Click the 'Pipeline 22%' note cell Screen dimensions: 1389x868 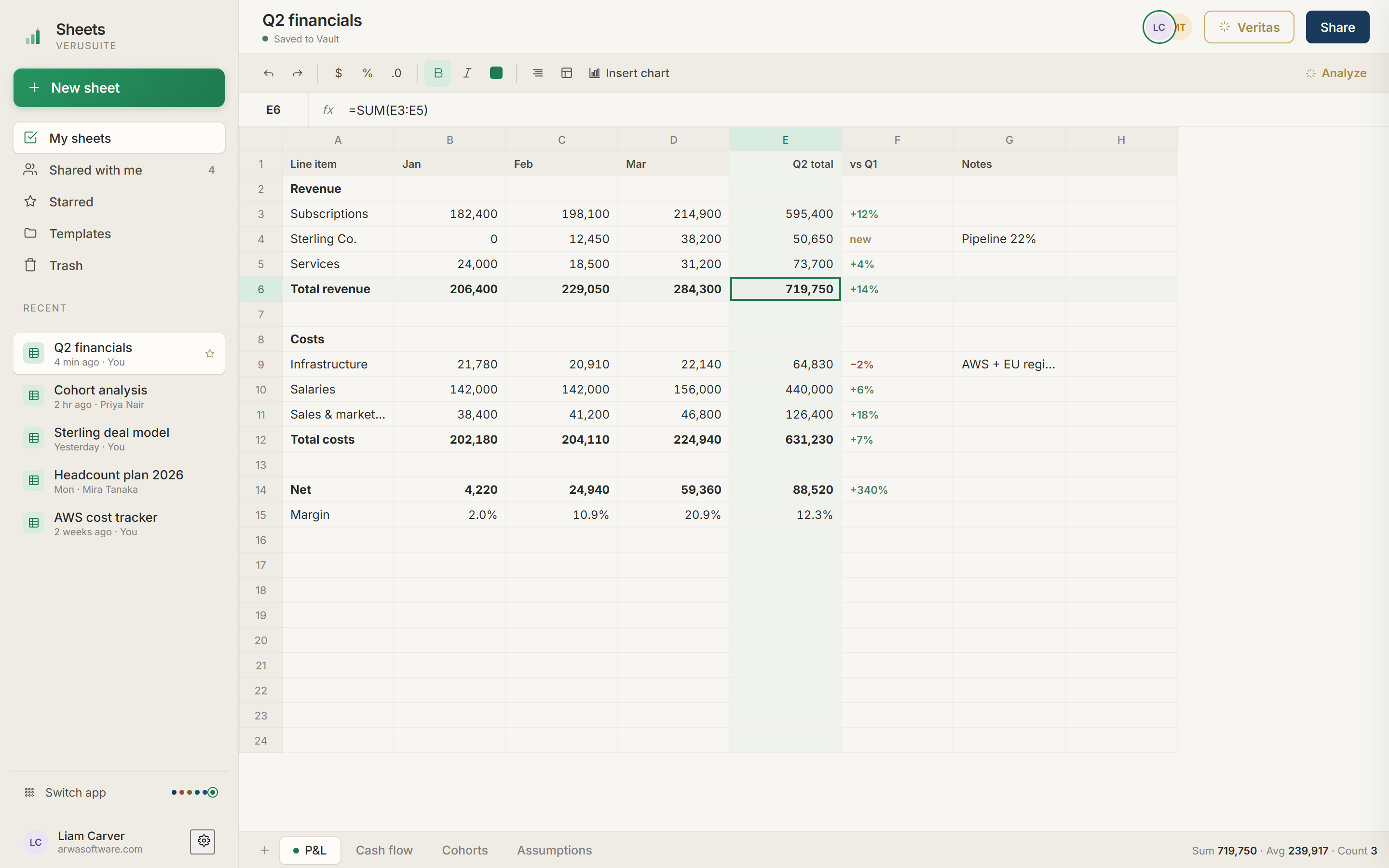tap(1009, 239)
